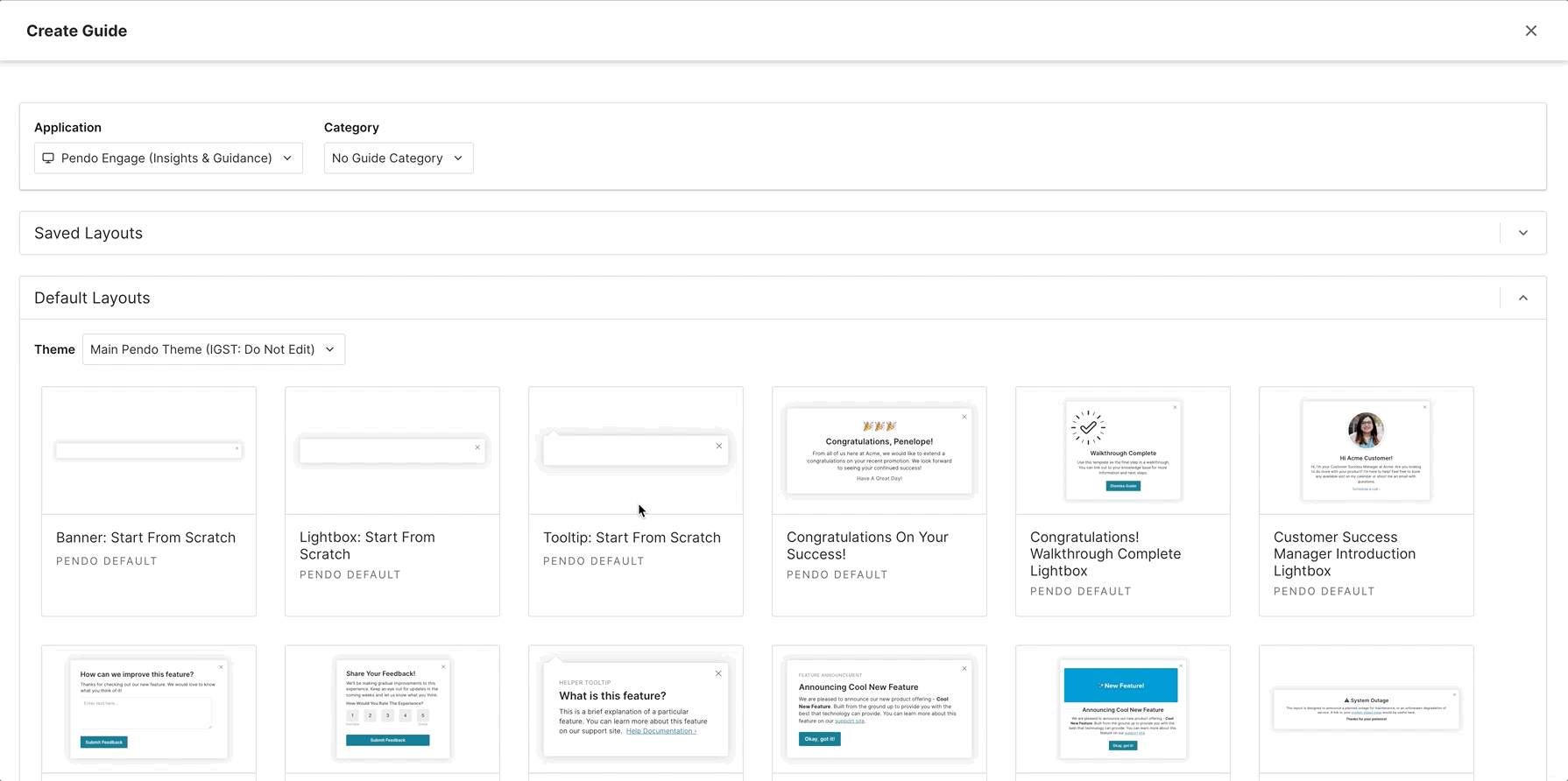Click the Category field label
Image resolution: width=1568 pixels, height=781 pixels.
click(x=351, y=128)
